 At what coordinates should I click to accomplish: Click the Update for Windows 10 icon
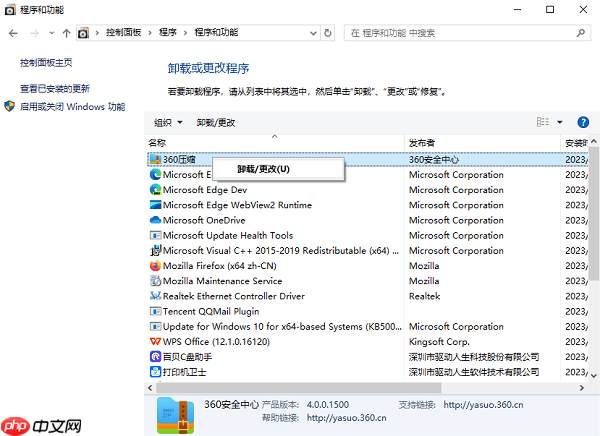(x=155, y=327)
